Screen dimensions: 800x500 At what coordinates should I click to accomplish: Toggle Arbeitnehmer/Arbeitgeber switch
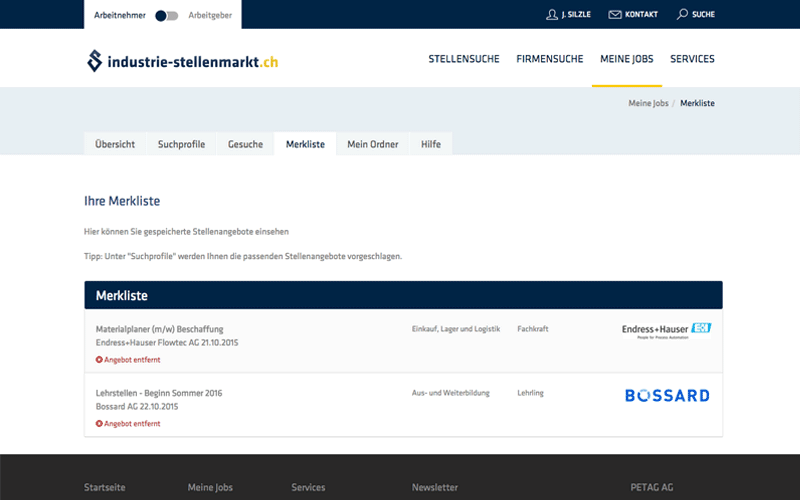coord(166,15)
